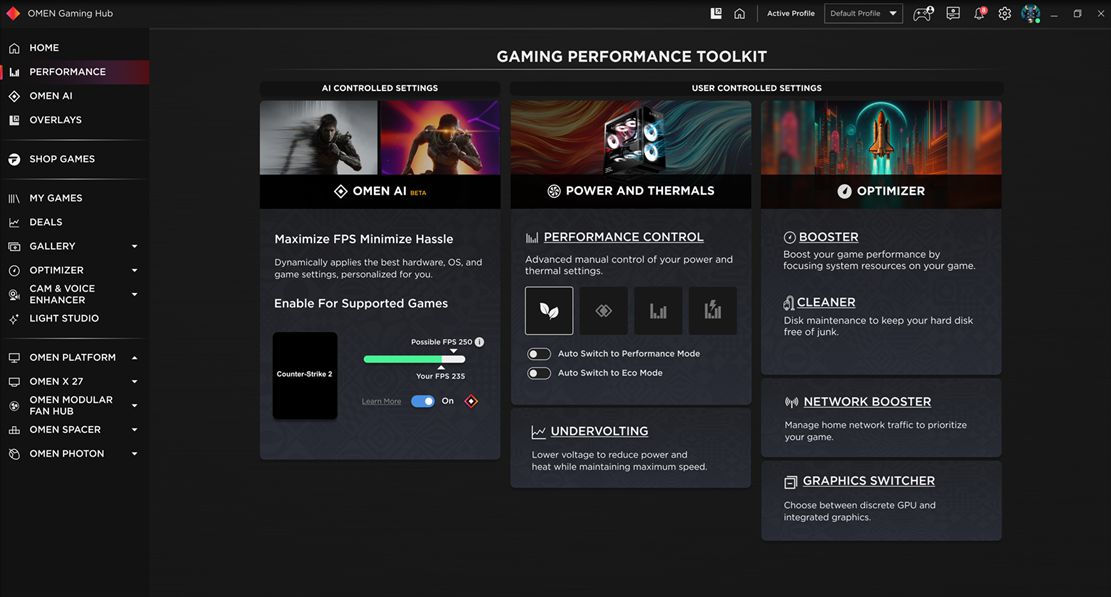Select the Eco mode leaf icon
This screenshot has height=597, width=1111.
click(549, 311)
